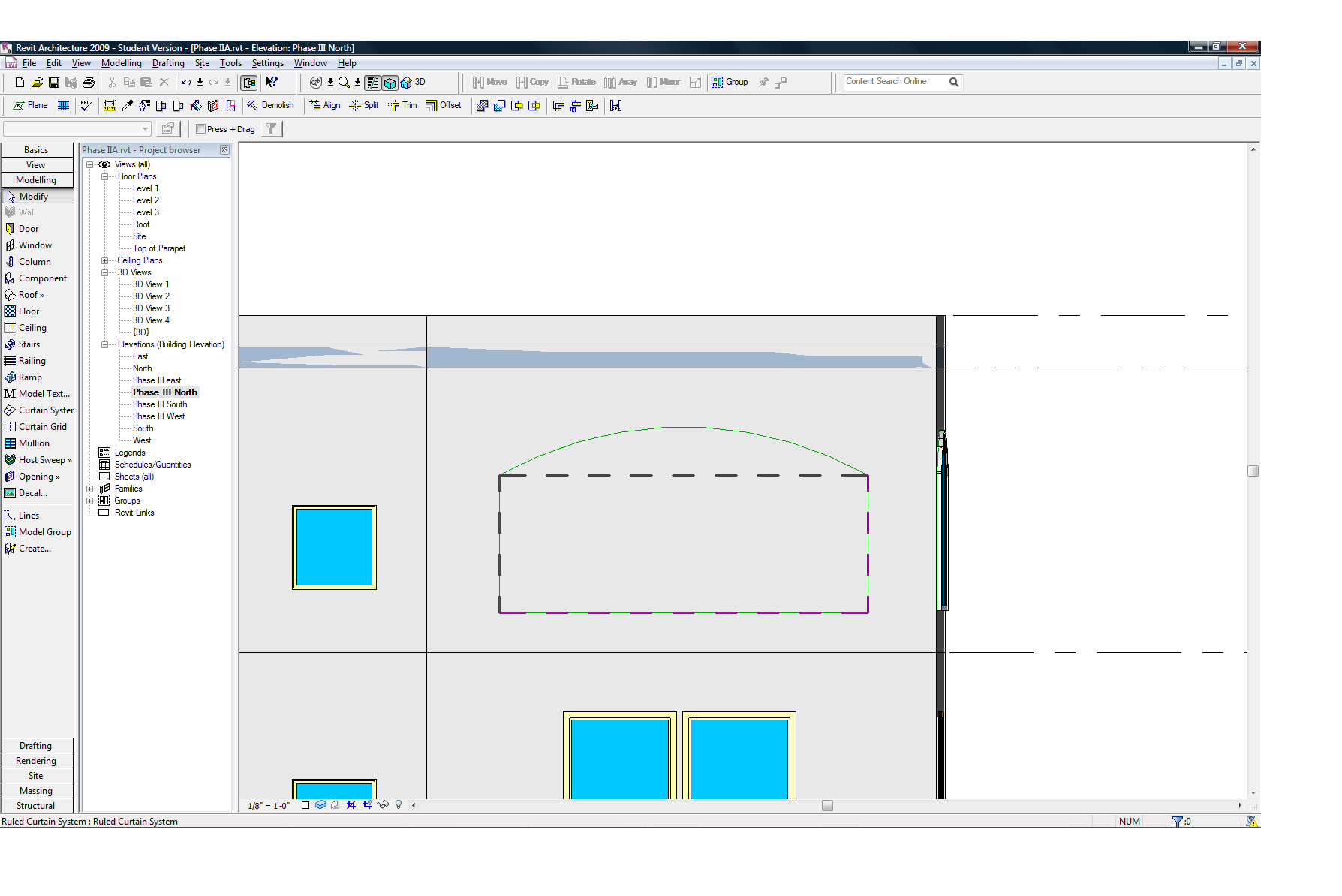The height and width of the screenshot is (896, 1342).
Task: Undo the last action
Action: (186, 83)
